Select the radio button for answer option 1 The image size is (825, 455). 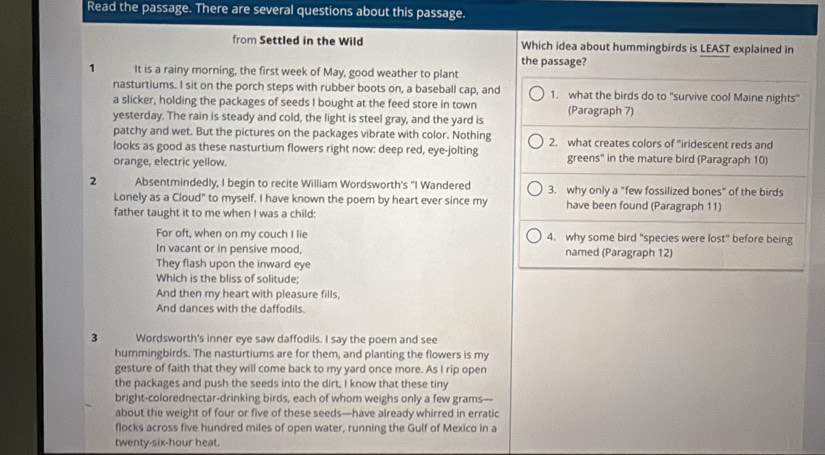(x=536, y=95)
